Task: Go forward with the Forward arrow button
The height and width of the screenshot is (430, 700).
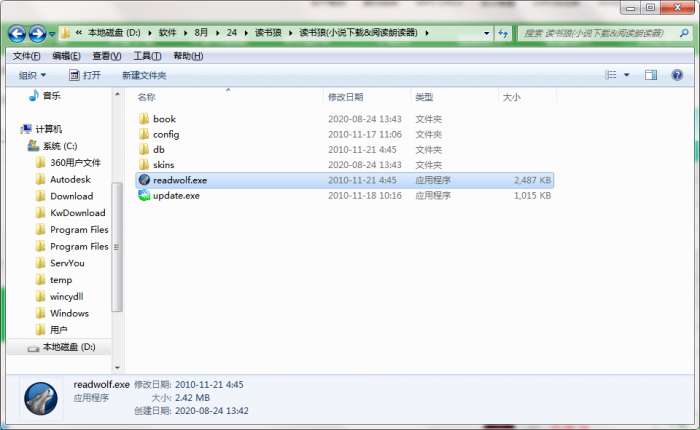Action: pos(37,34)
